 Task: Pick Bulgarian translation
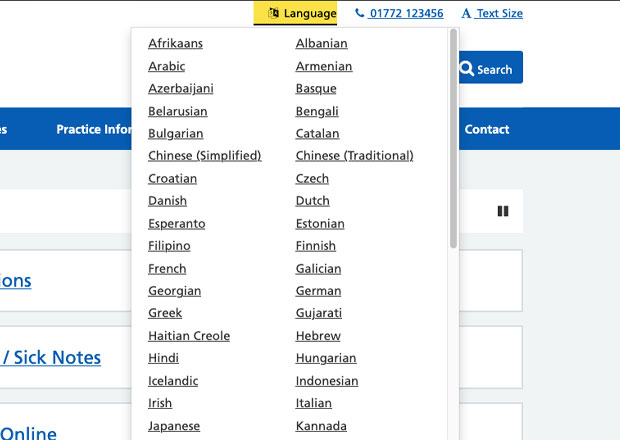(176, 134)
